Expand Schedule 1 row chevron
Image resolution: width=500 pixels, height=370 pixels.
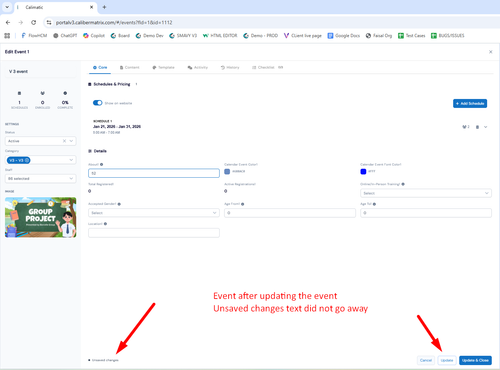click(x=486, y=127)
